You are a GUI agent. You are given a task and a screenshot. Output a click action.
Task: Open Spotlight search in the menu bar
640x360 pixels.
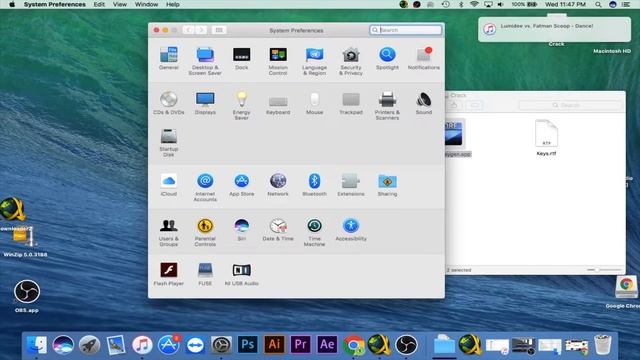598,4
